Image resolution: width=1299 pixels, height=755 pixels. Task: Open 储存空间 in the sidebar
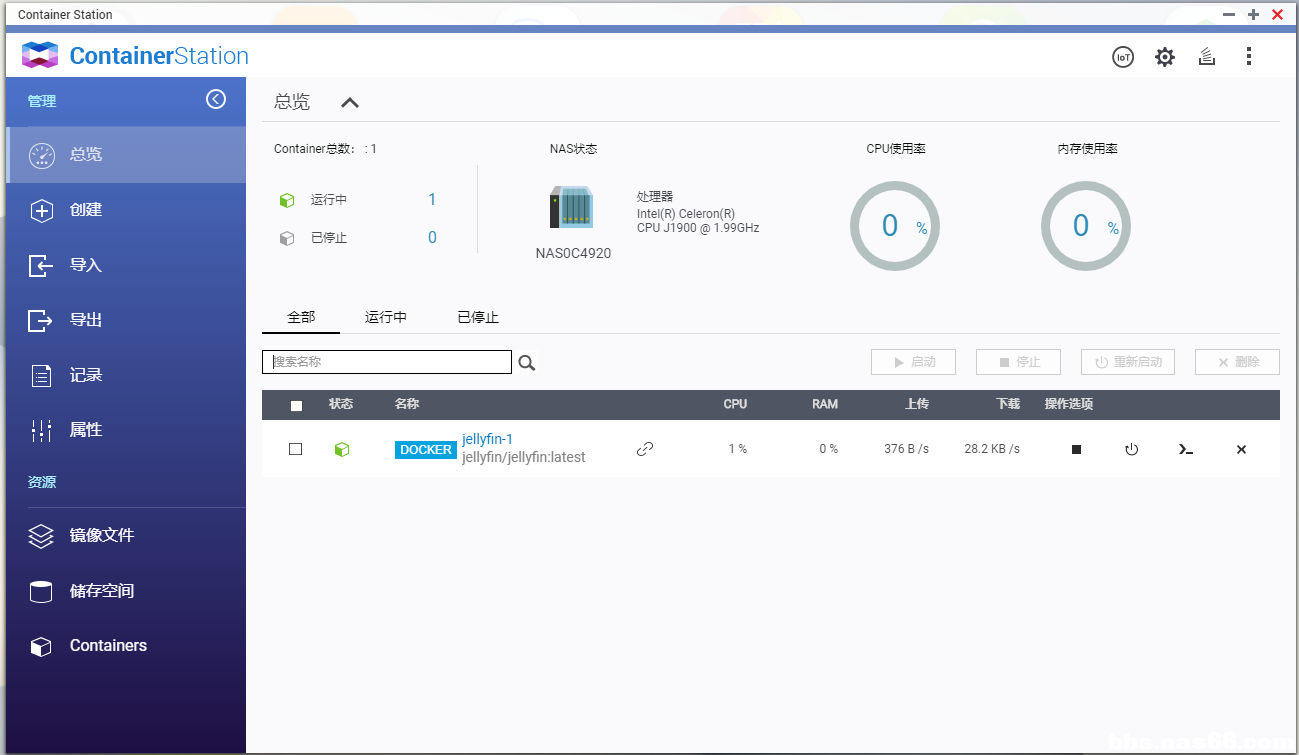(x=126, y=591)
